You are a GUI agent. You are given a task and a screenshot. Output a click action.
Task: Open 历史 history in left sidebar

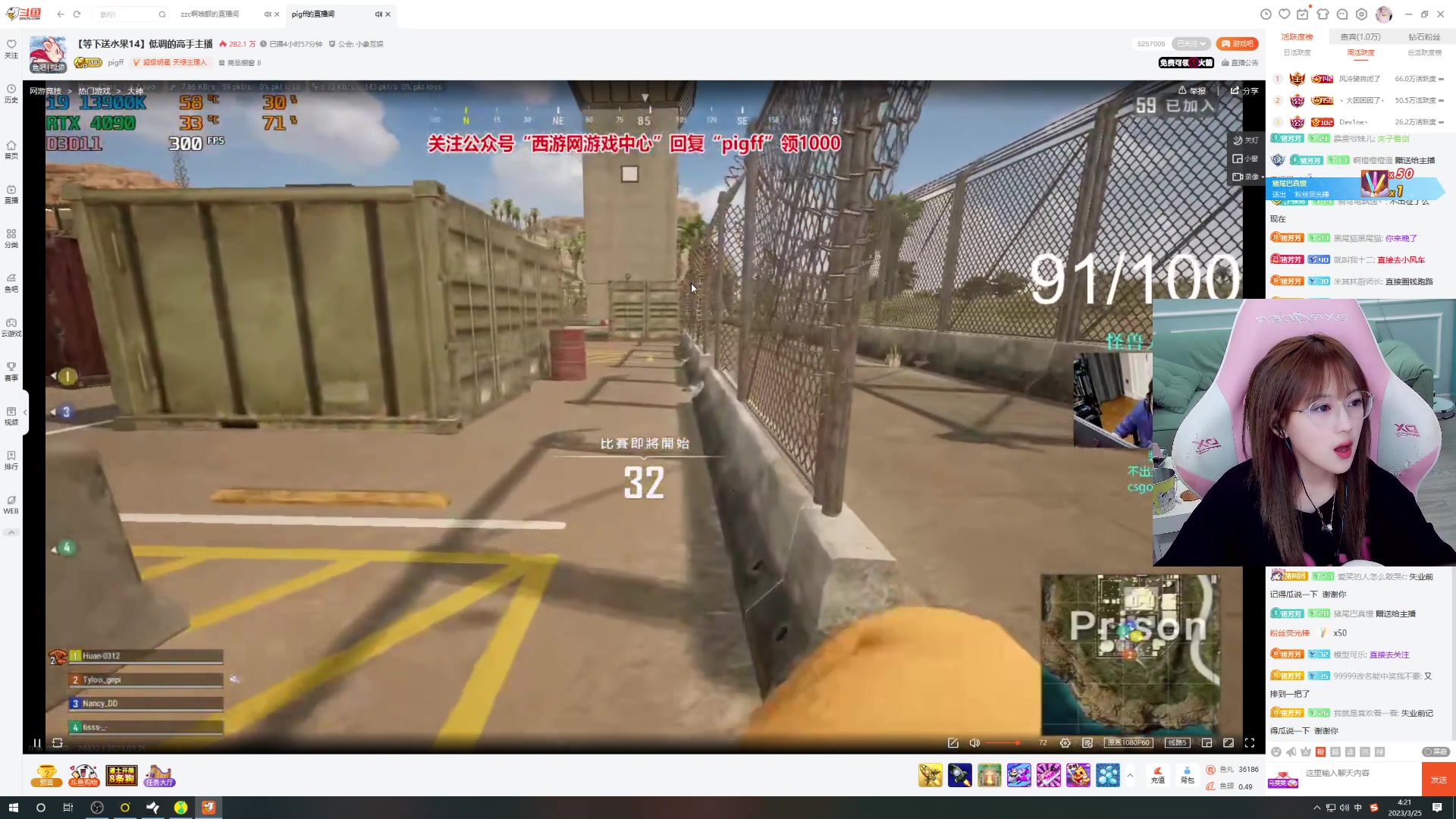(x=11, y=93)
